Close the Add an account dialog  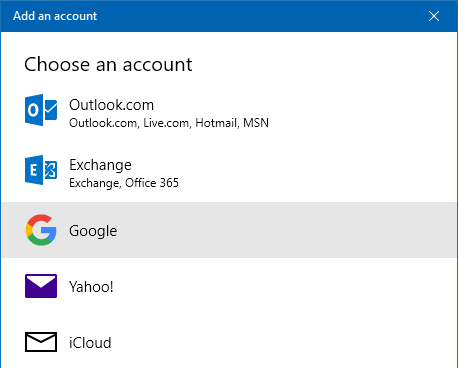[x=434, y=16]
